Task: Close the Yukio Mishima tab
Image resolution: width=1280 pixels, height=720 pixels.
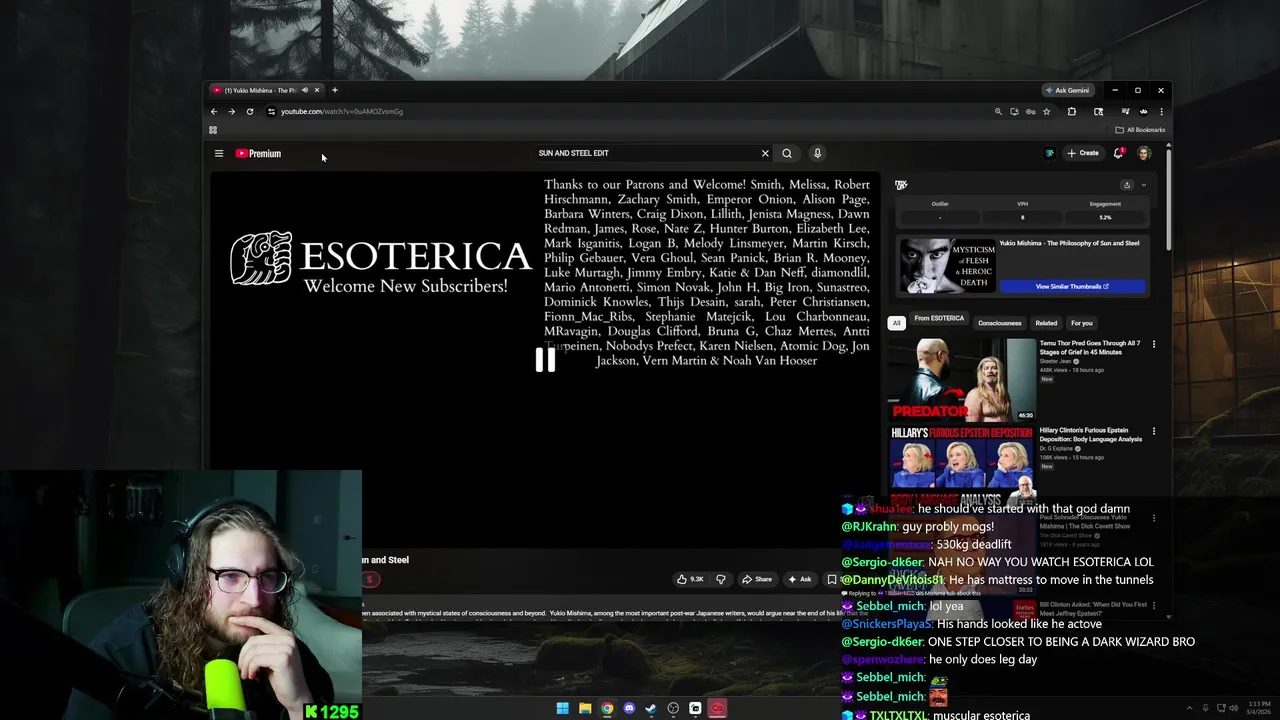Action: tap(317, 90)
